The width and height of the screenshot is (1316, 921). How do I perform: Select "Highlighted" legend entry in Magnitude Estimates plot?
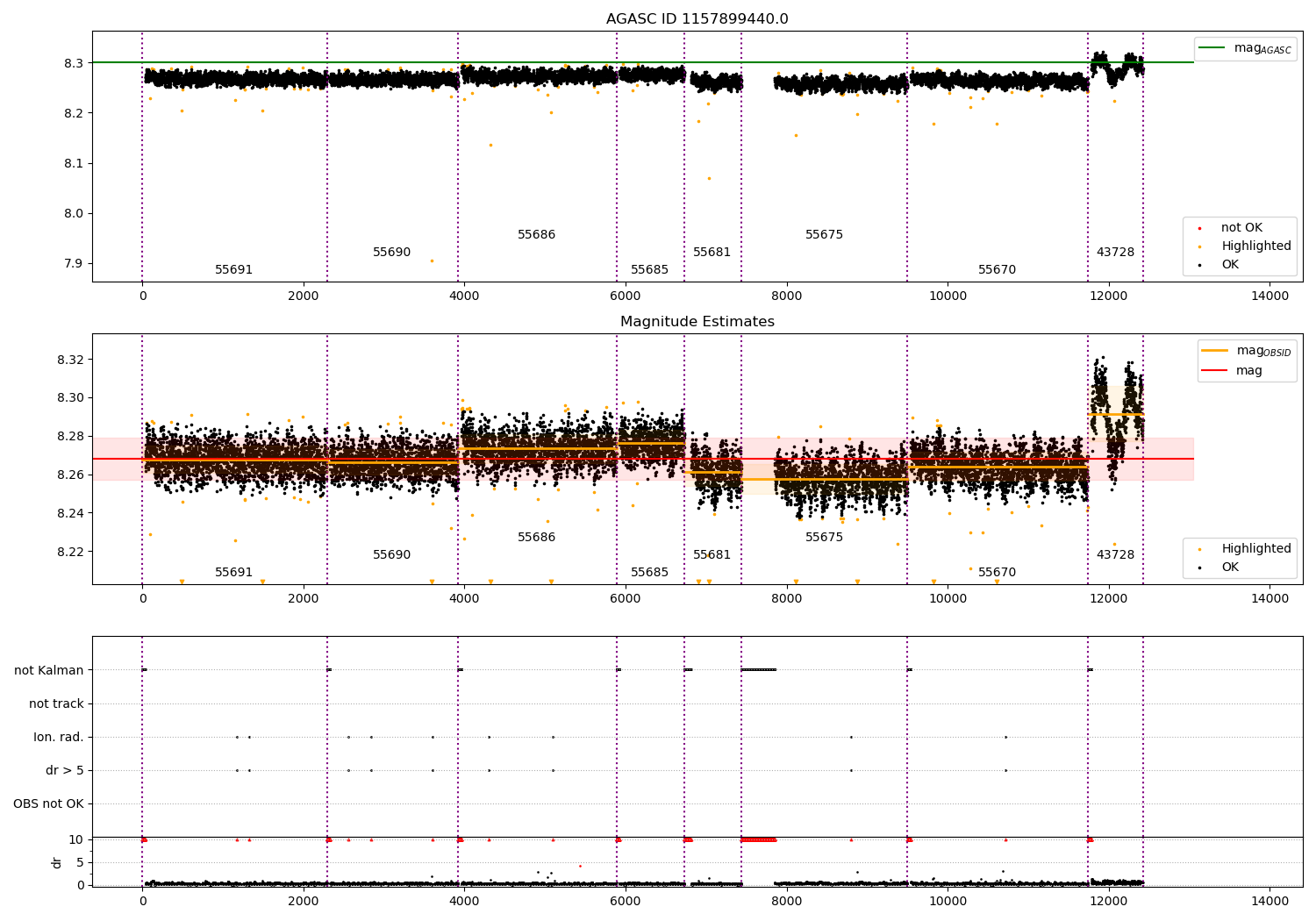click(1256, 549)
